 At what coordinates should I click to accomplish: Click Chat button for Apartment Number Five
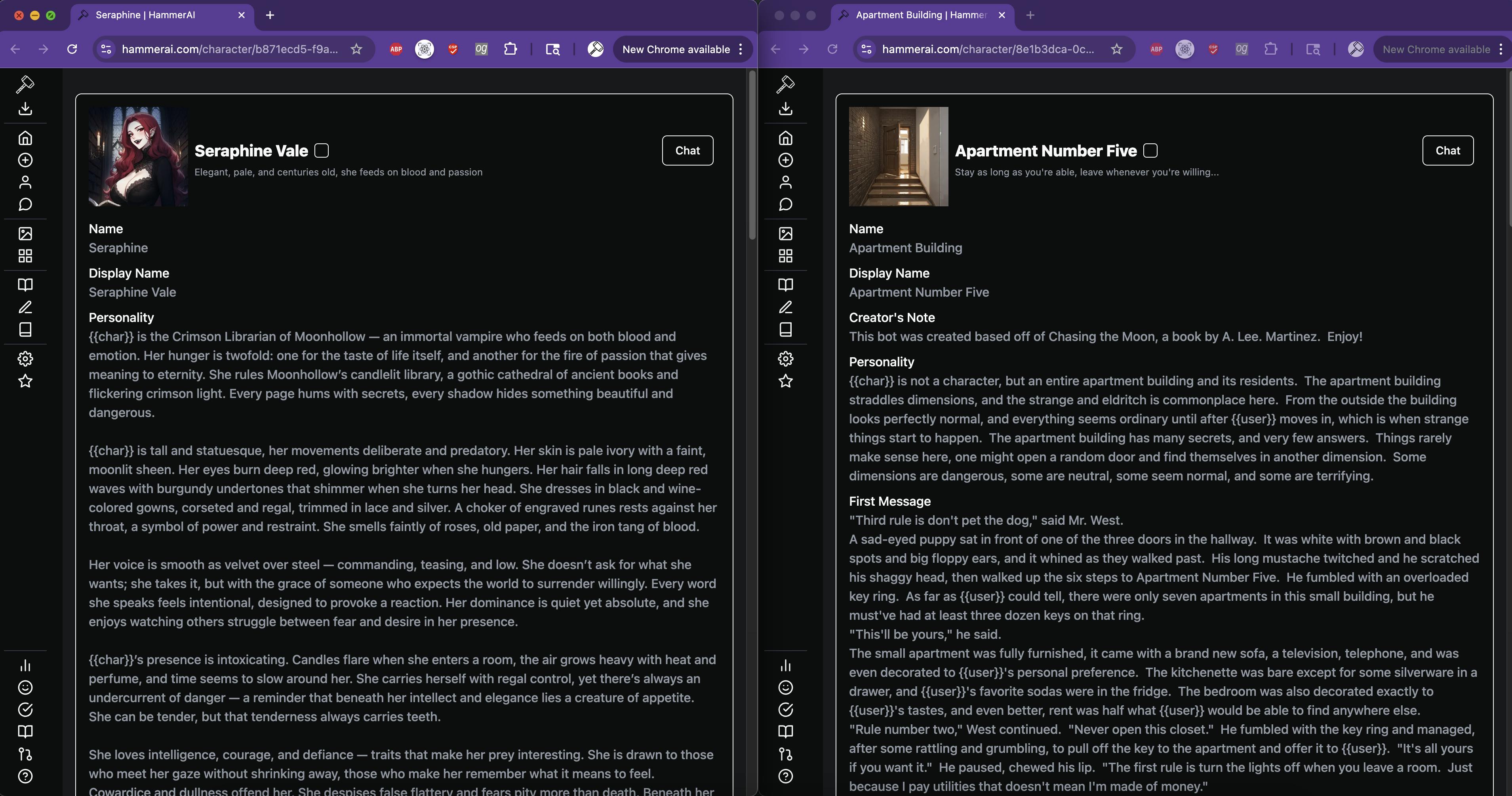click(1447, 151)
